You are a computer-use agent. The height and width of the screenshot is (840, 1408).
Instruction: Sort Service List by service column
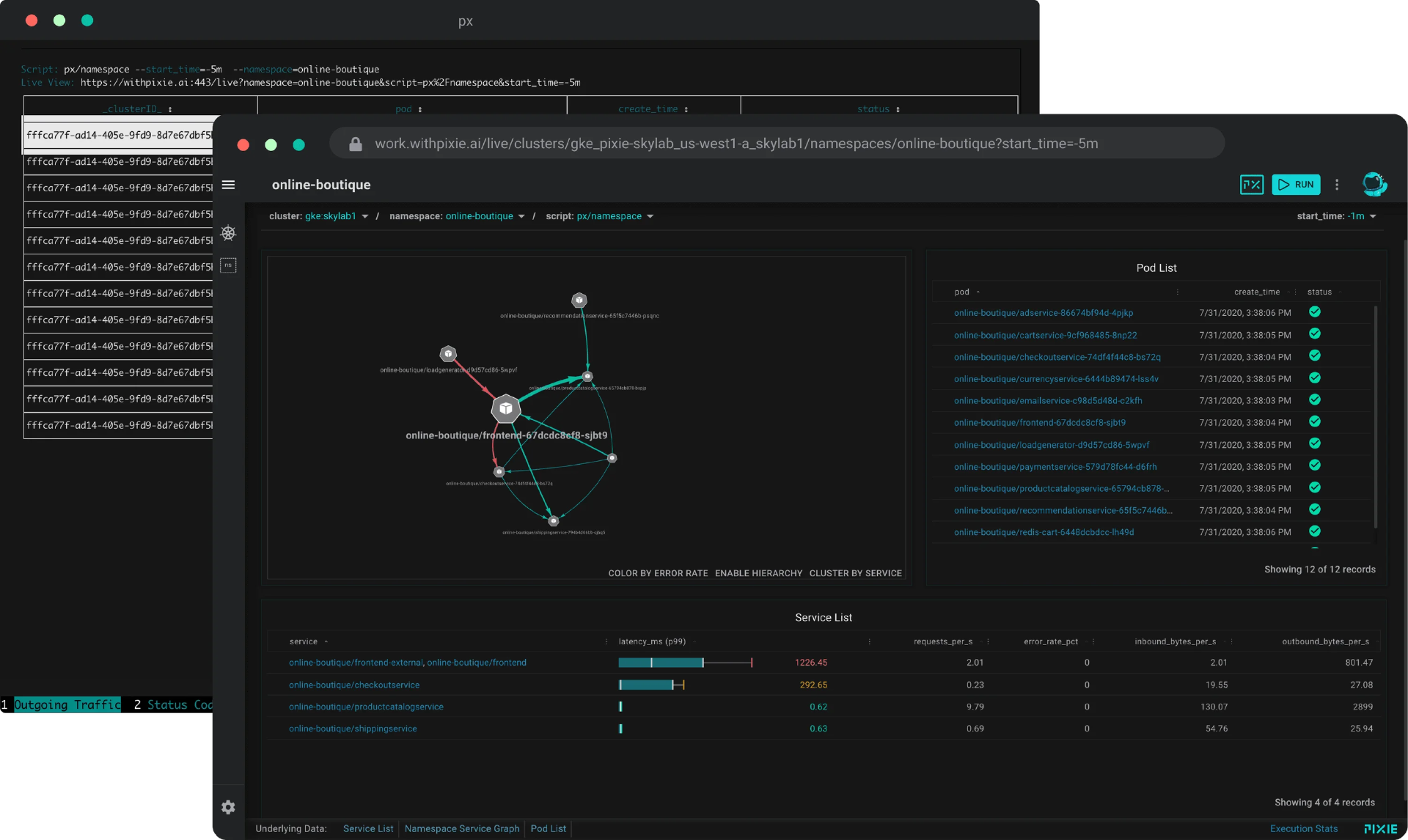click(x=303, y=641)
